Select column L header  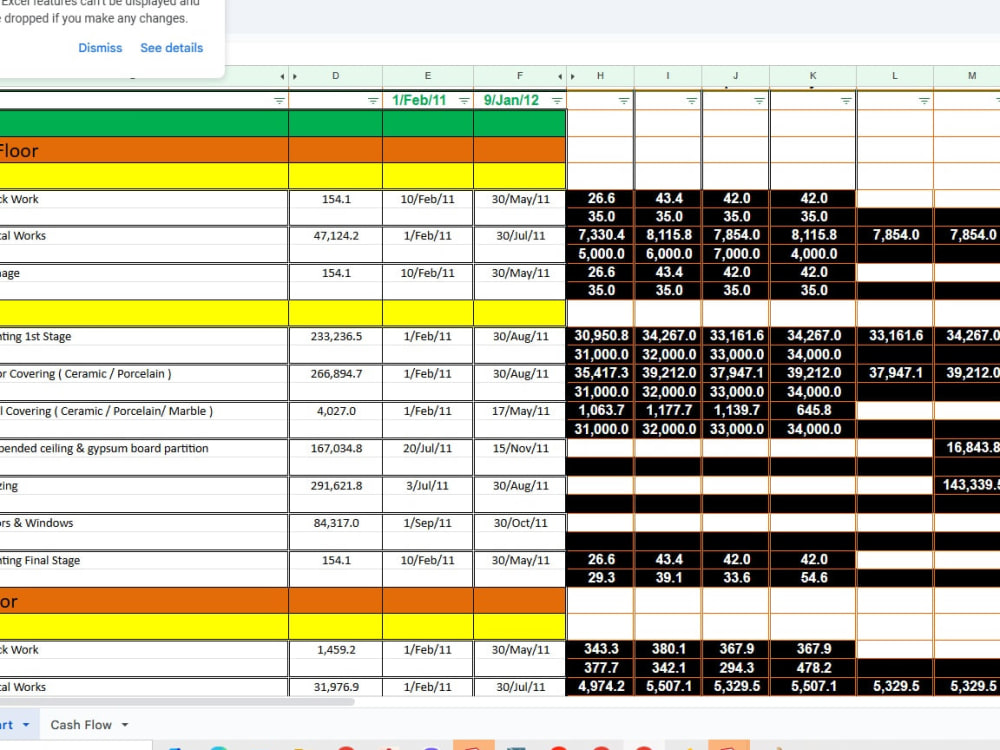click(x=895, y=76)
